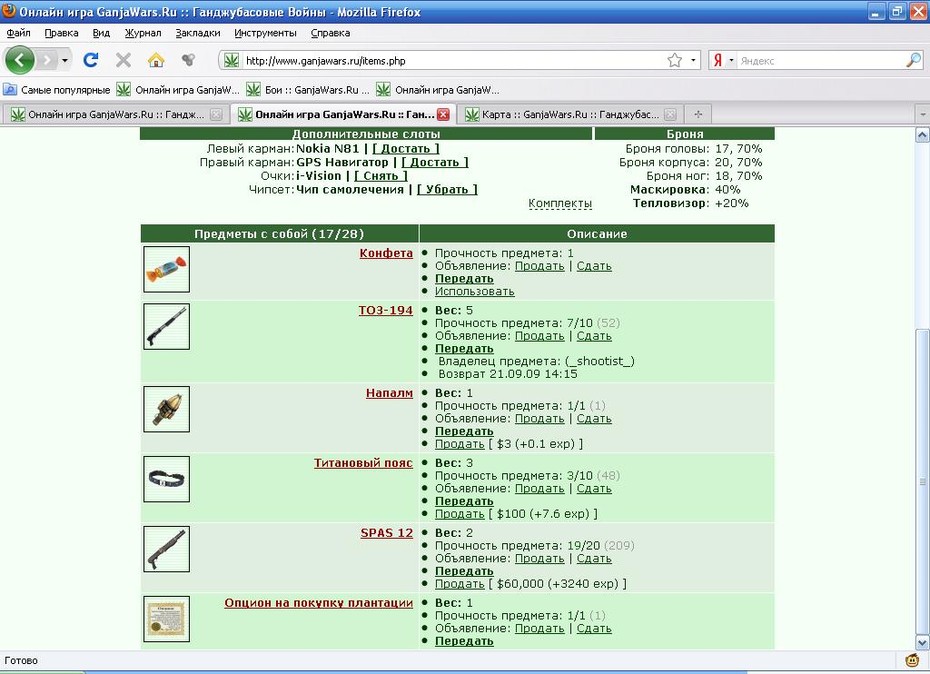930x674 pixels.
Task: Close the active GanjaWars tab
Action: coord(443,115)
